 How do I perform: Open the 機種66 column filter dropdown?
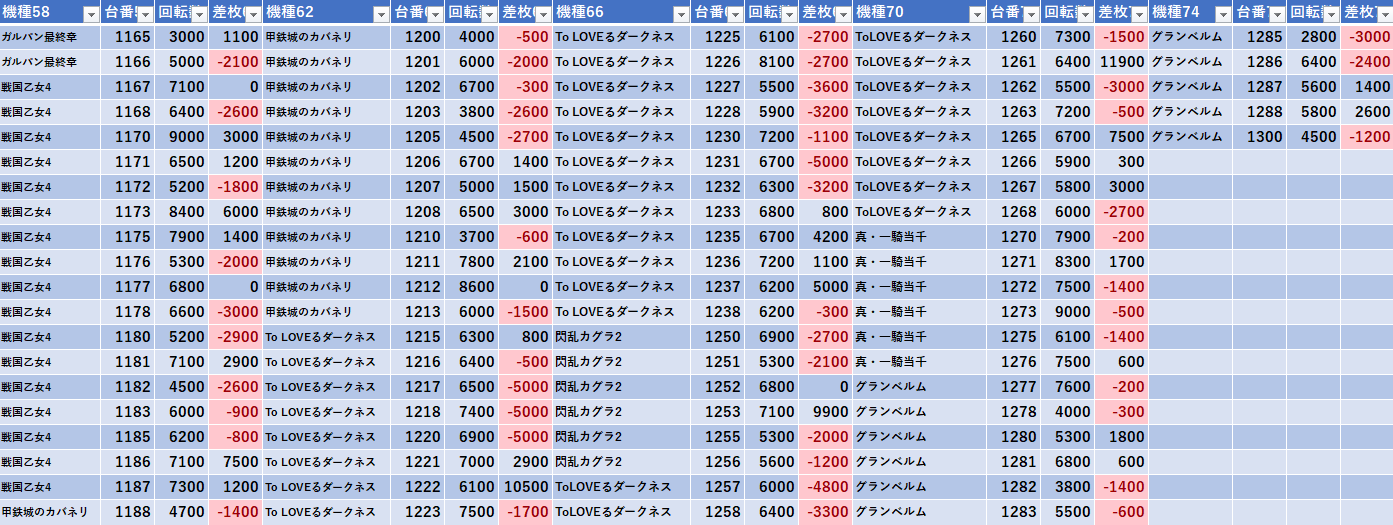681,14
